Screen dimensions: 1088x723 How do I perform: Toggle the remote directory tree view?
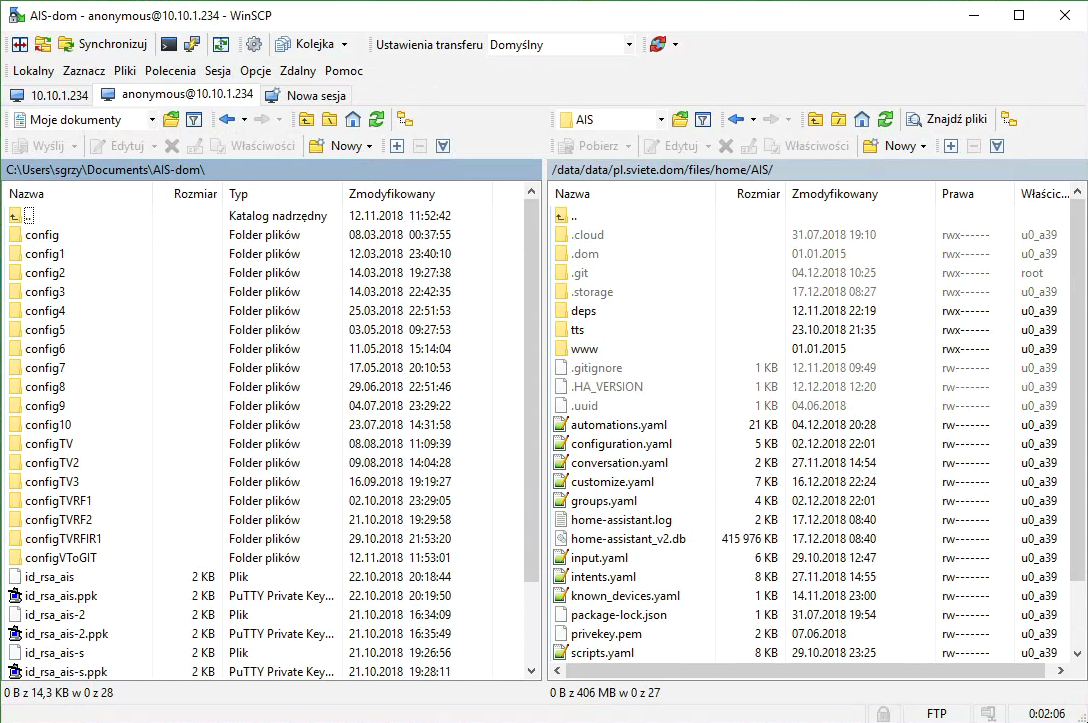pyautogui.click(x=1009, y=119)
